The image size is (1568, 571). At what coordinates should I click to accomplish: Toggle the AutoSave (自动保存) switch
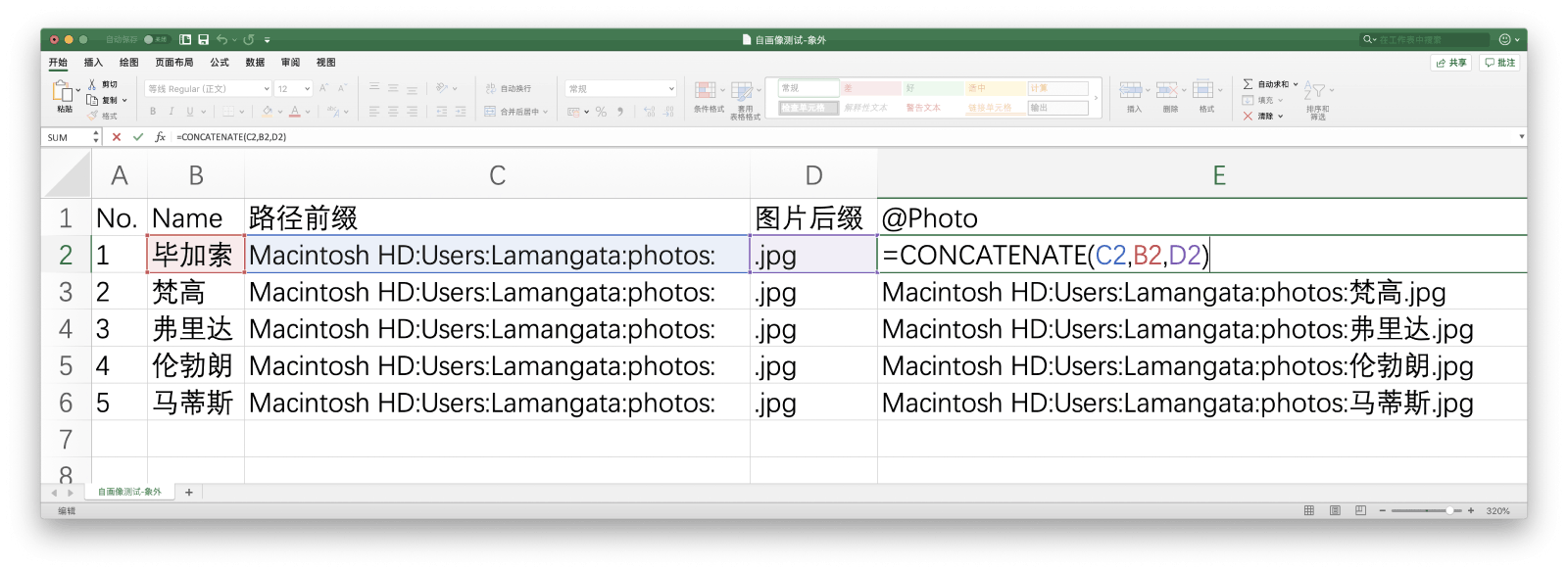(155, 40)
